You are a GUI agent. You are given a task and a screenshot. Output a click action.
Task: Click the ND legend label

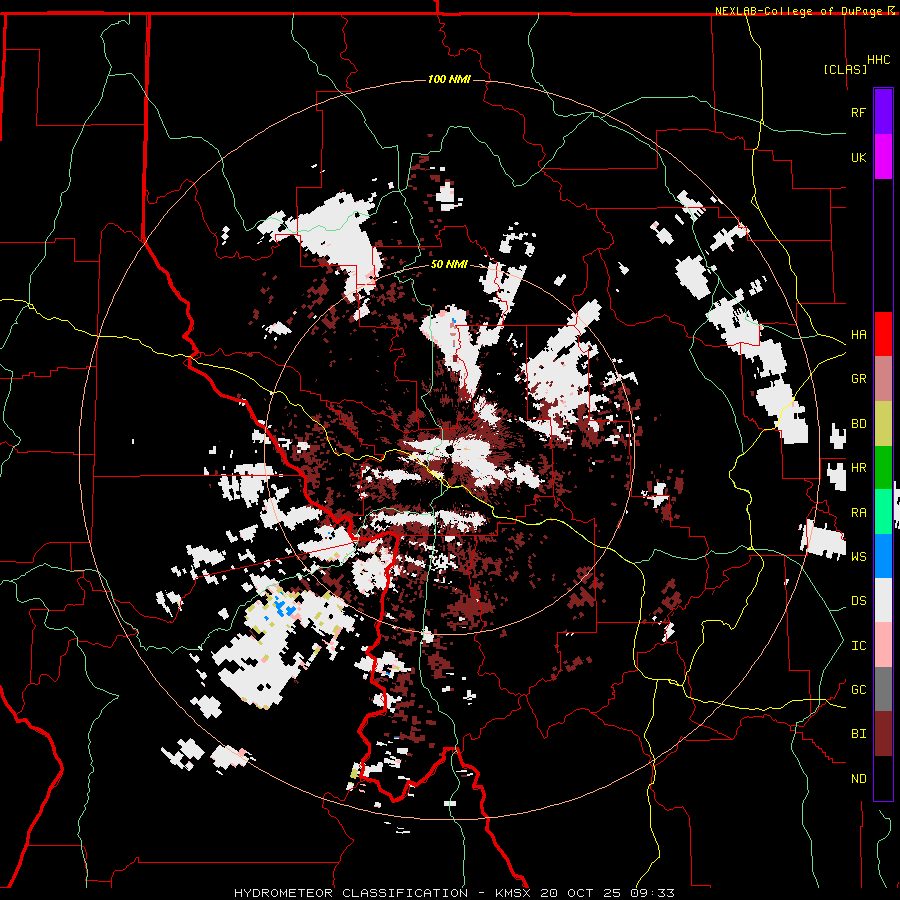pyautogui.click(x=858, y=779)
